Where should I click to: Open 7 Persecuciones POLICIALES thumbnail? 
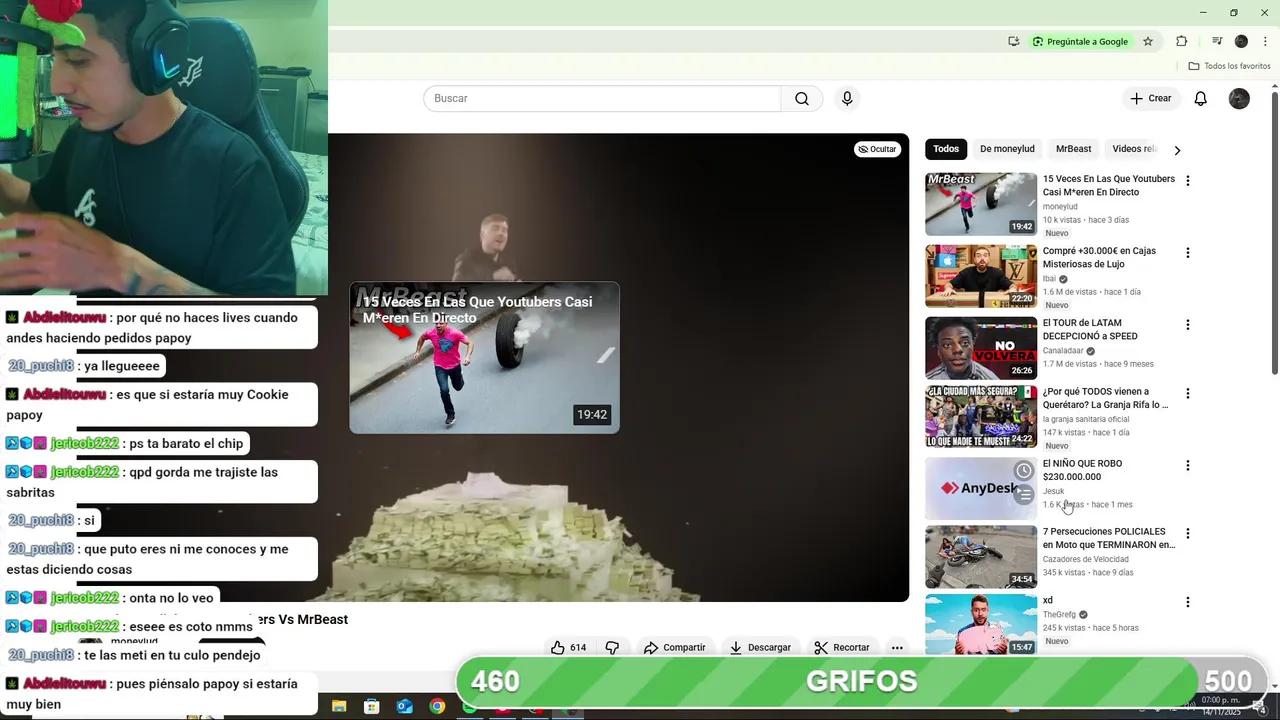coord(981,556)
